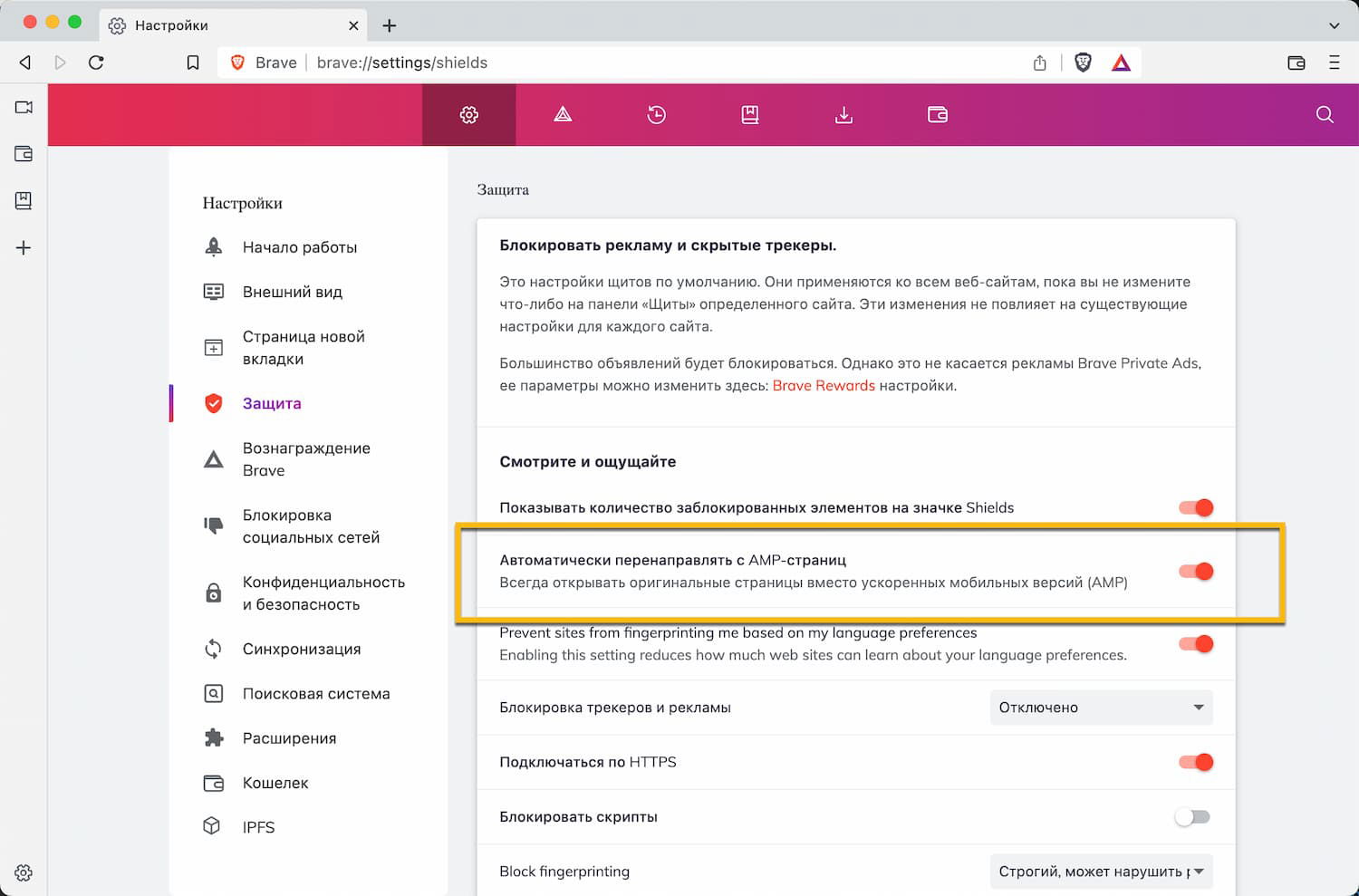Click the search icon in settings header
Viewport: 1359px width, 896px height.
[x=1325, y=115]
